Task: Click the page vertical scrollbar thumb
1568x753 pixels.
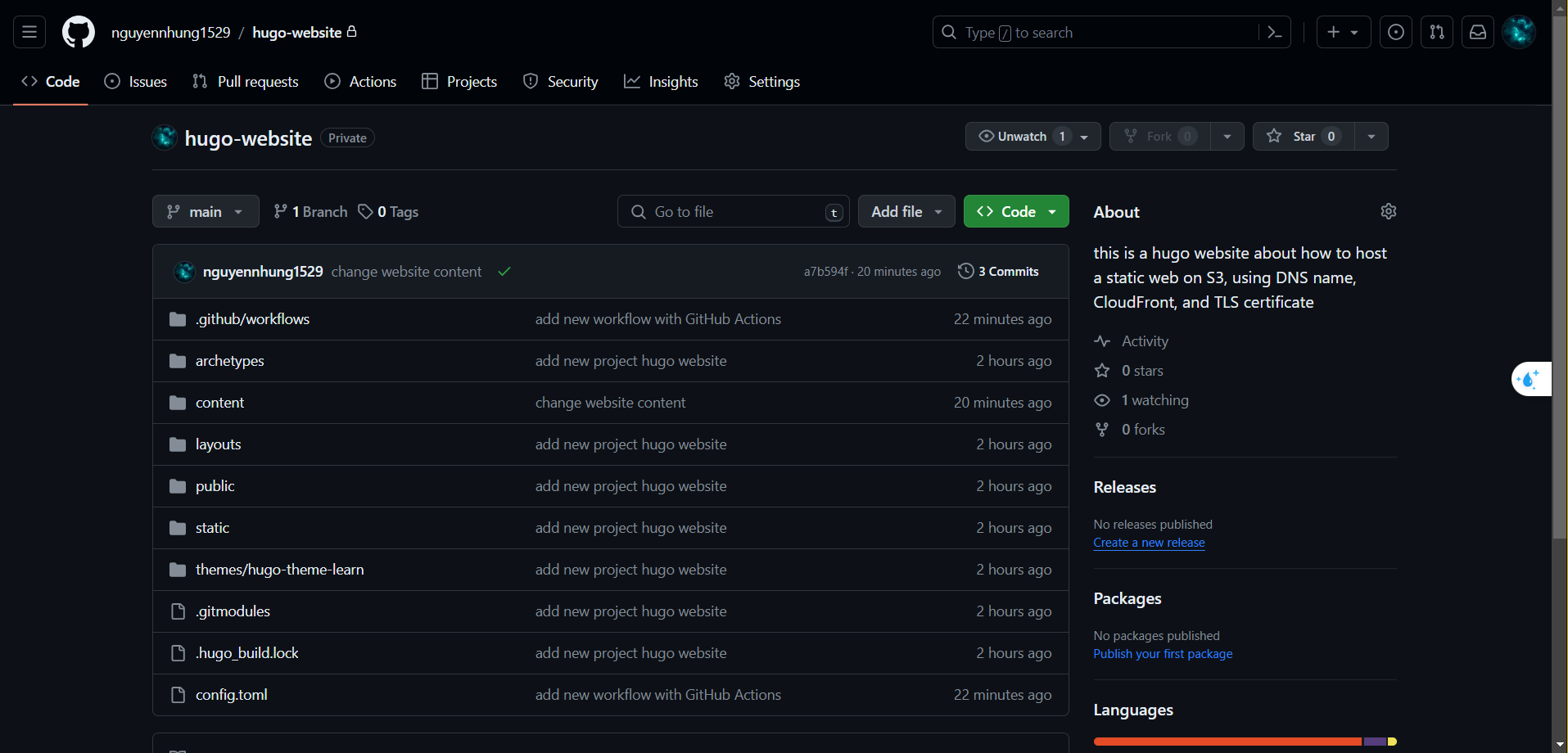Action: coord(1559,278)
